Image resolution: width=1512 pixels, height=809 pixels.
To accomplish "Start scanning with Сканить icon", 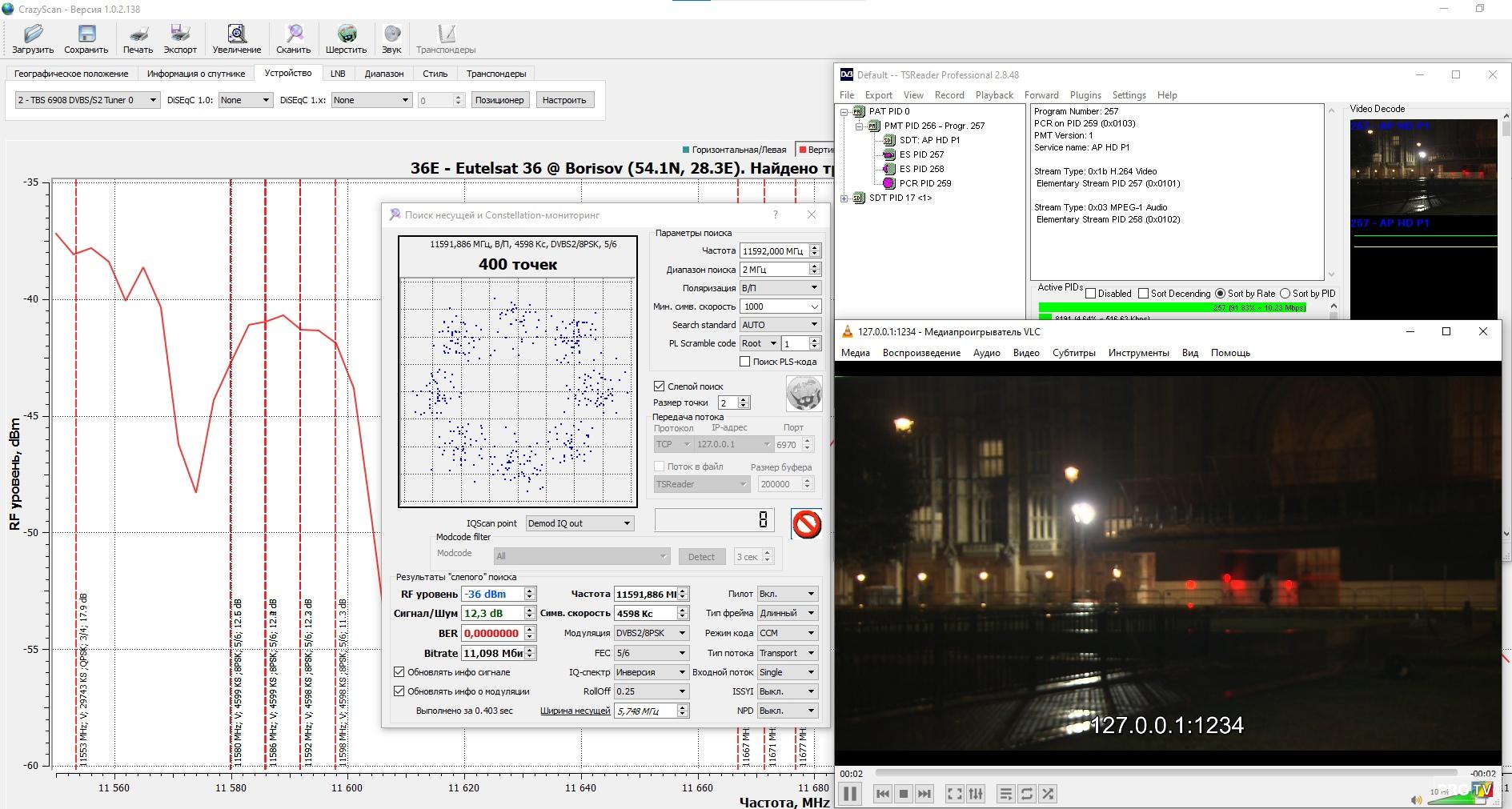I will [294, 34].
